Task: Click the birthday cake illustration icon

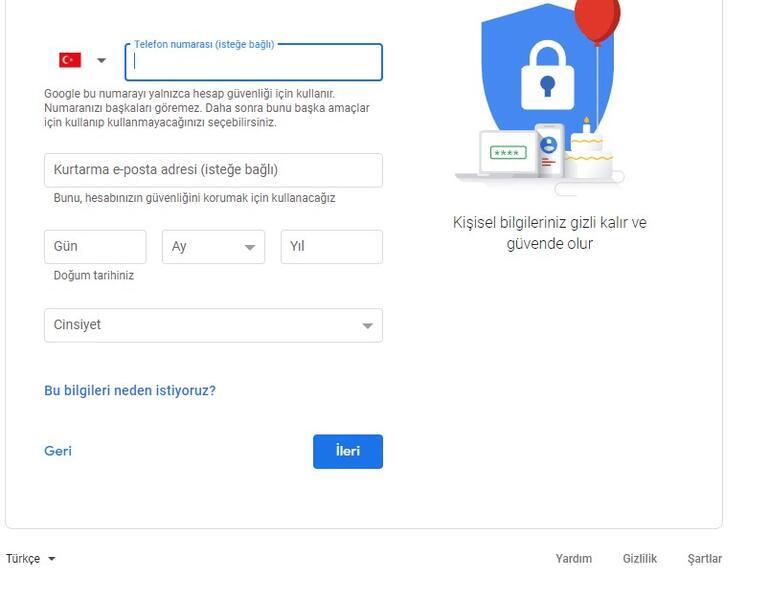Action: (587, 155)
